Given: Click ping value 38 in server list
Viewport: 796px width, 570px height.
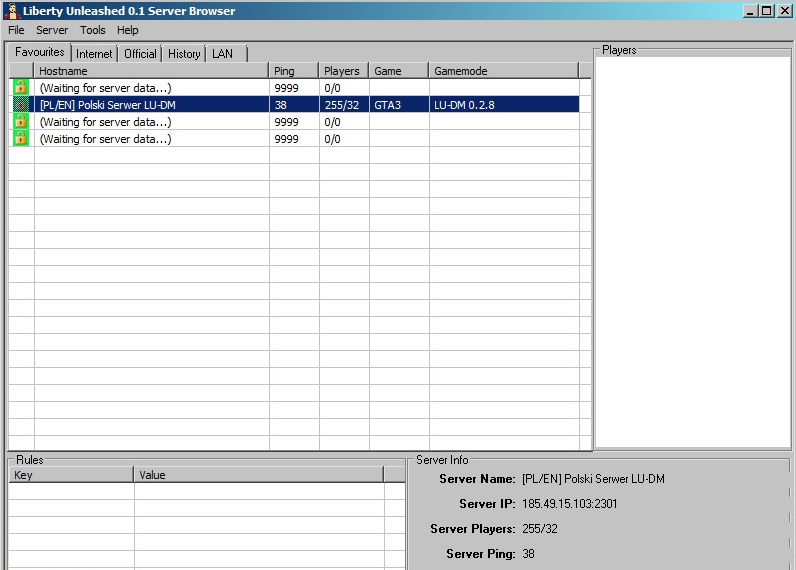Looking at the screenshot, I should (x=280, y=105).
